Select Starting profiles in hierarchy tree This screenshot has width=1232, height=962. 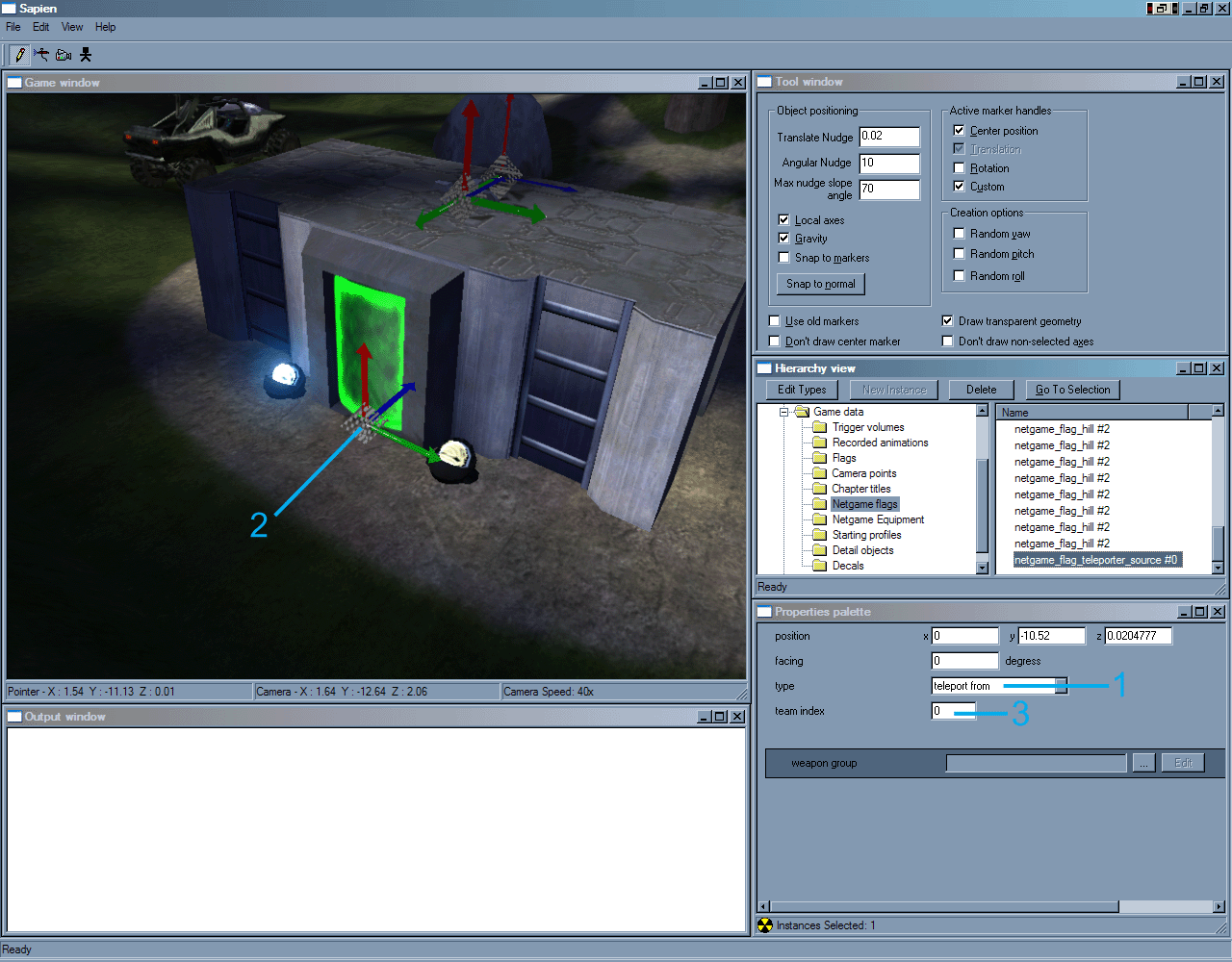coord(866,535)
